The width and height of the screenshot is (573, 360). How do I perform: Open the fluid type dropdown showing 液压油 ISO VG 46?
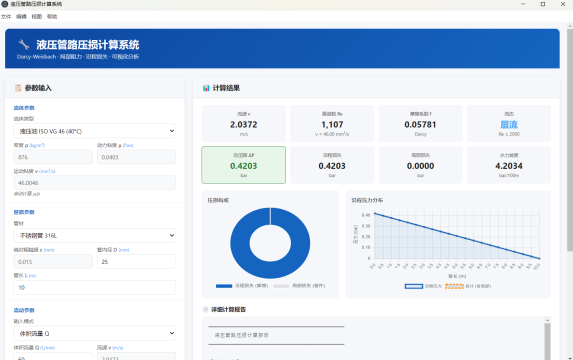(95, 131)
